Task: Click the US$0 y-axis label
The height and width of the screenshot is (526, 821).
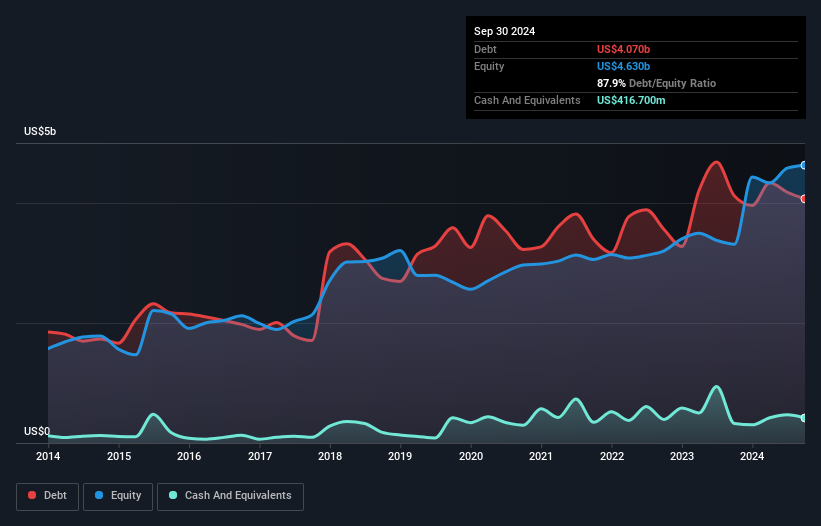Action: click(37, 431)
